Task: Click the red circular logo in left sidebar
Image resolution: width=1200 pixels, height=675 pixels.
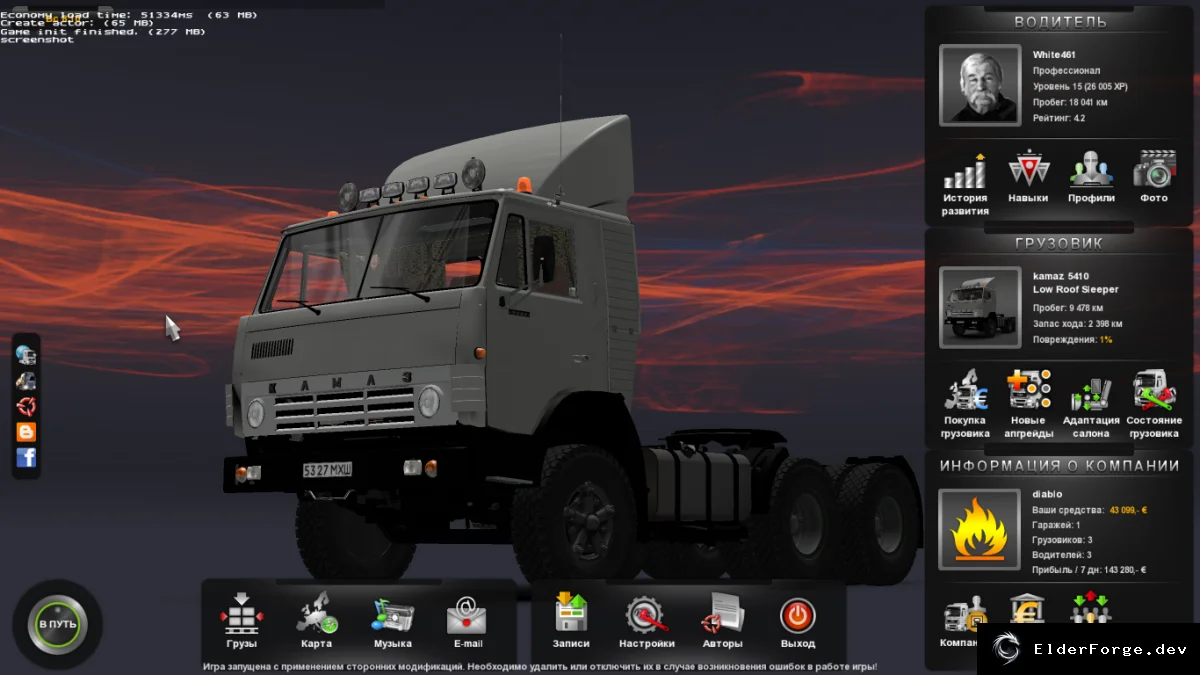Action: pos(26,406)
